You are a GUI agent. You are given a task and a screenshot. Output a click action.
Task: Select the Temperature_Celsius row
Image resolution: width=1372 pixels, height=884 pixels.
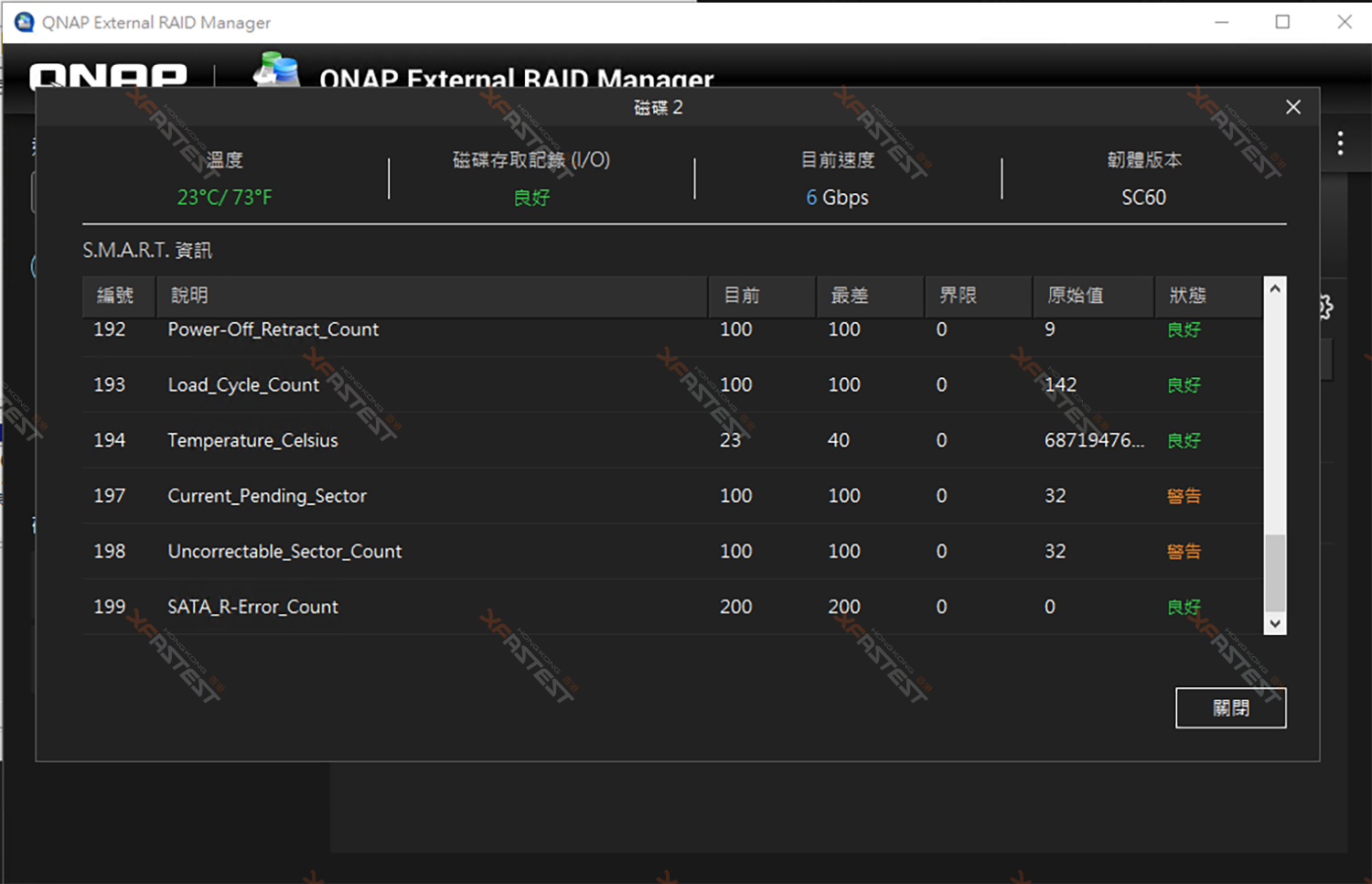click(x=672, y=440)
